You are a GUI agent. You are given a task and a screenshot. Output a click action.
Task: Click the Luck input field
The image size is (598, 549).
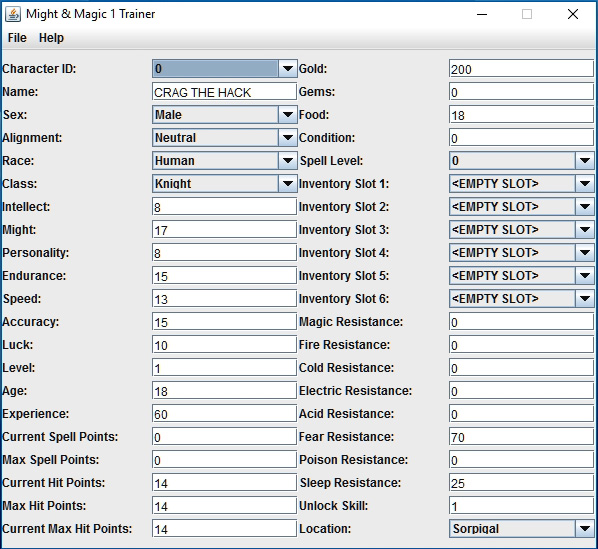(224, 345)
